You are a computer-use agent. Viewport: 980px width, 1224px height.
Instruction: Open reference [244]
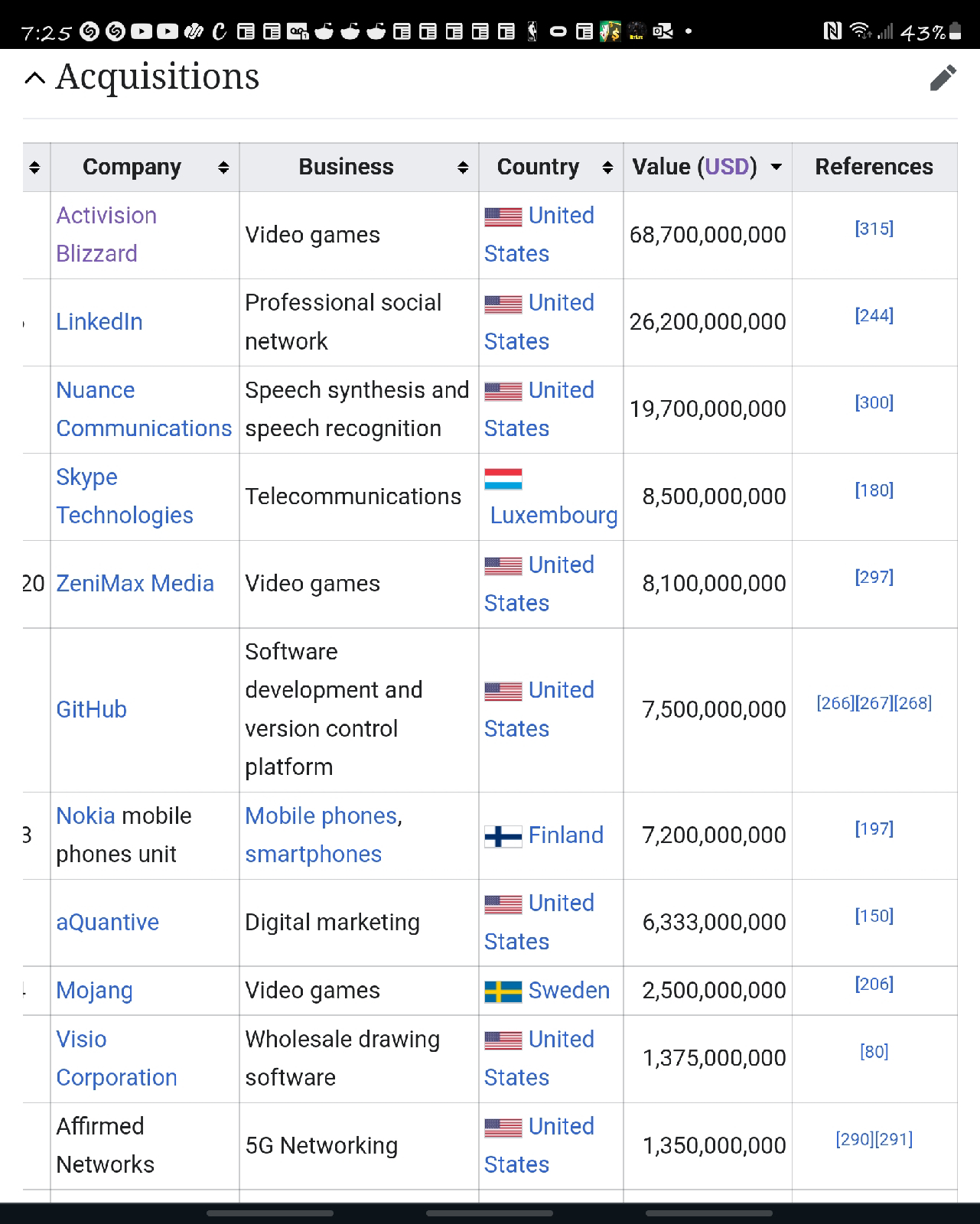coord(874,315)
